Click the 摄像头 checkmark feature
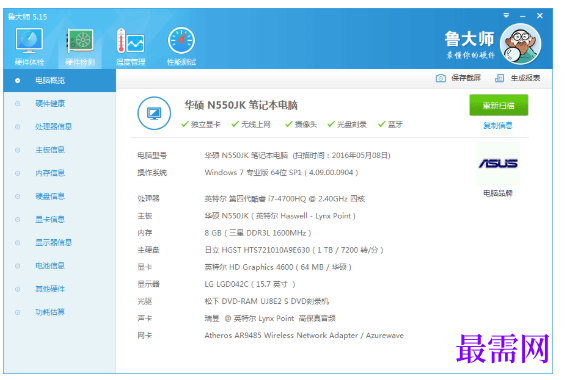 (x=301, y=125)
